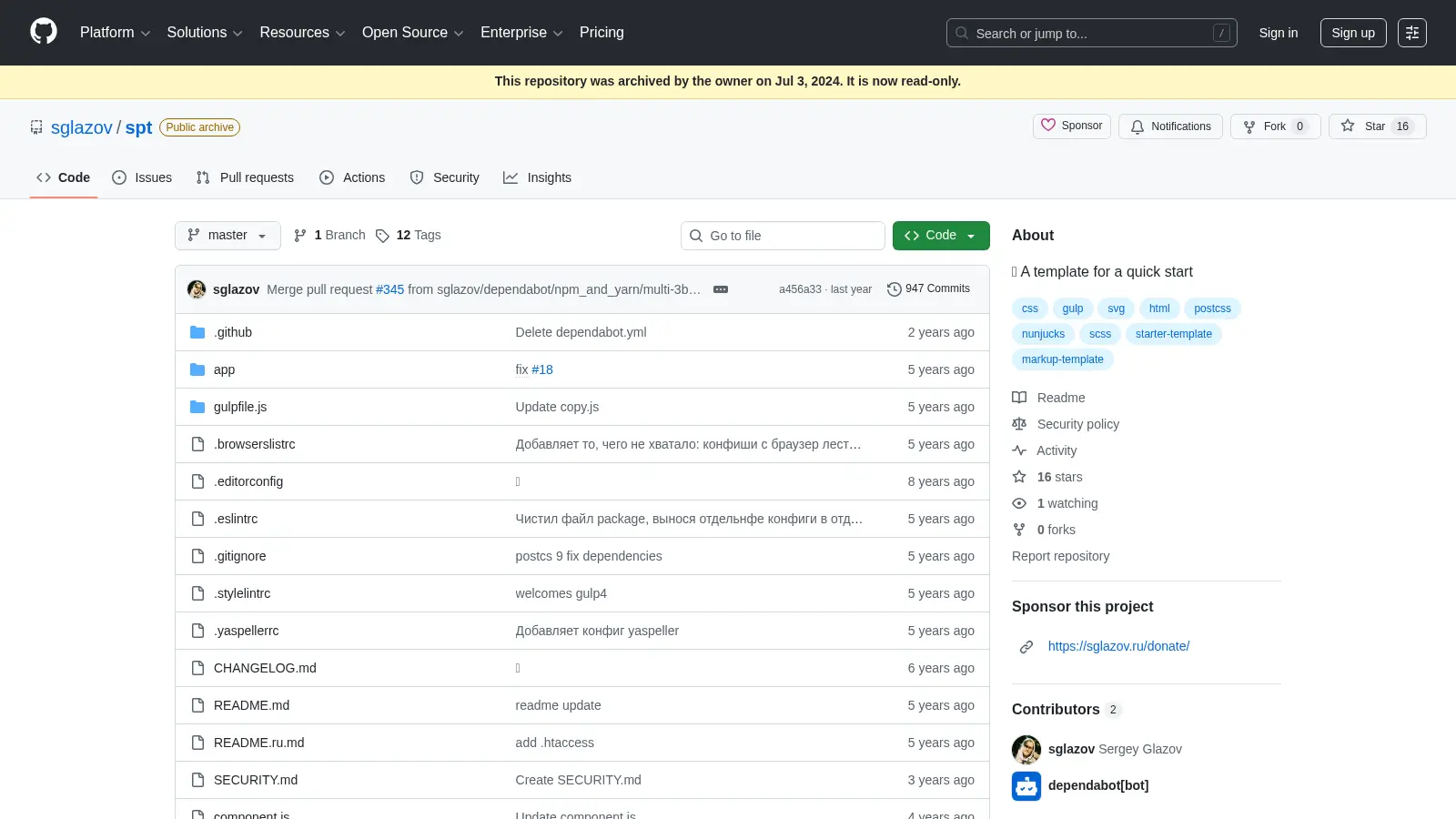Viewport: 1456px width, 819px height.
Task: Open the Enterprise menu
Action: (521, 33)
